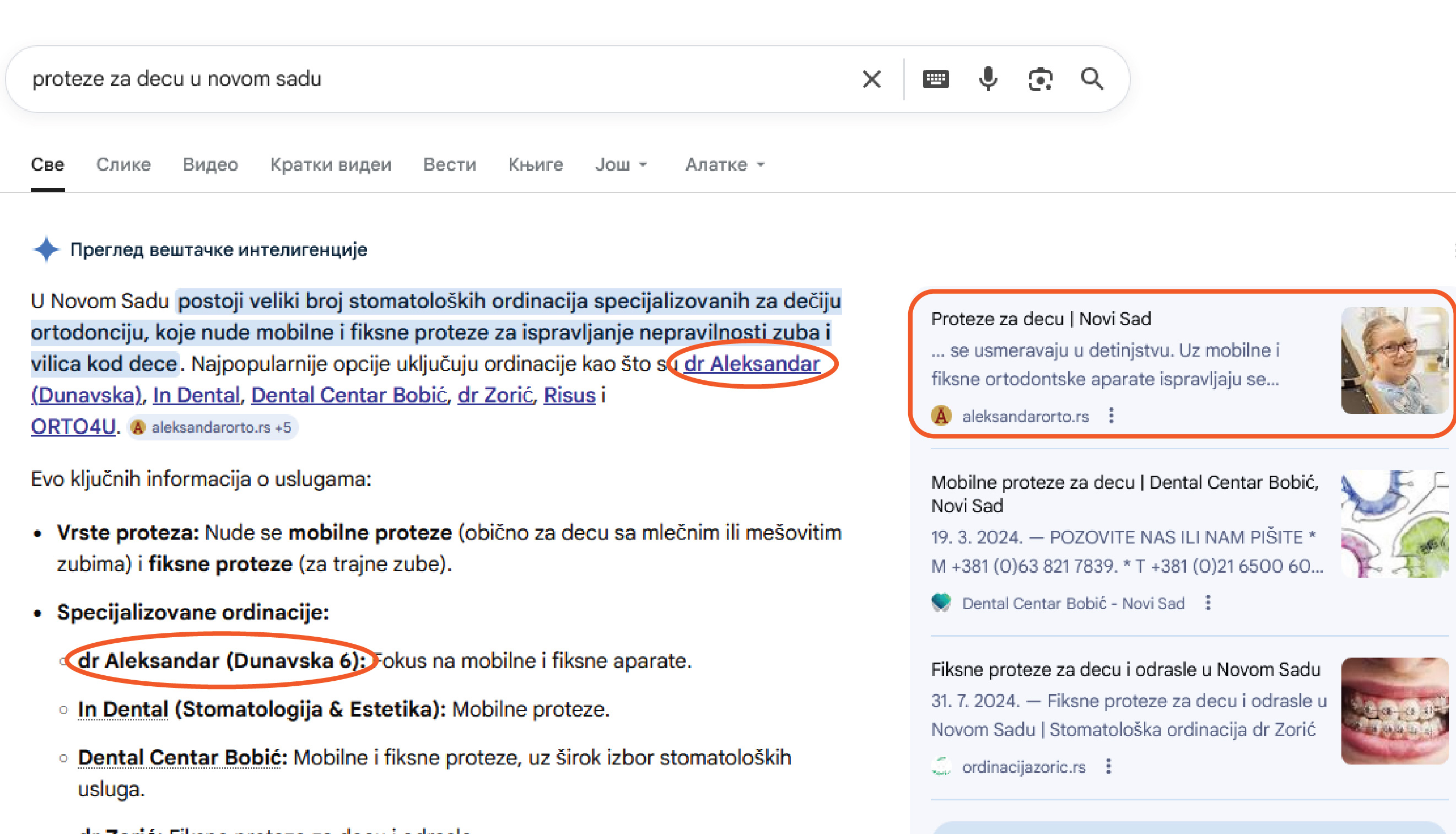Search by image using Google Lens icon

[x=1040, y=79]
